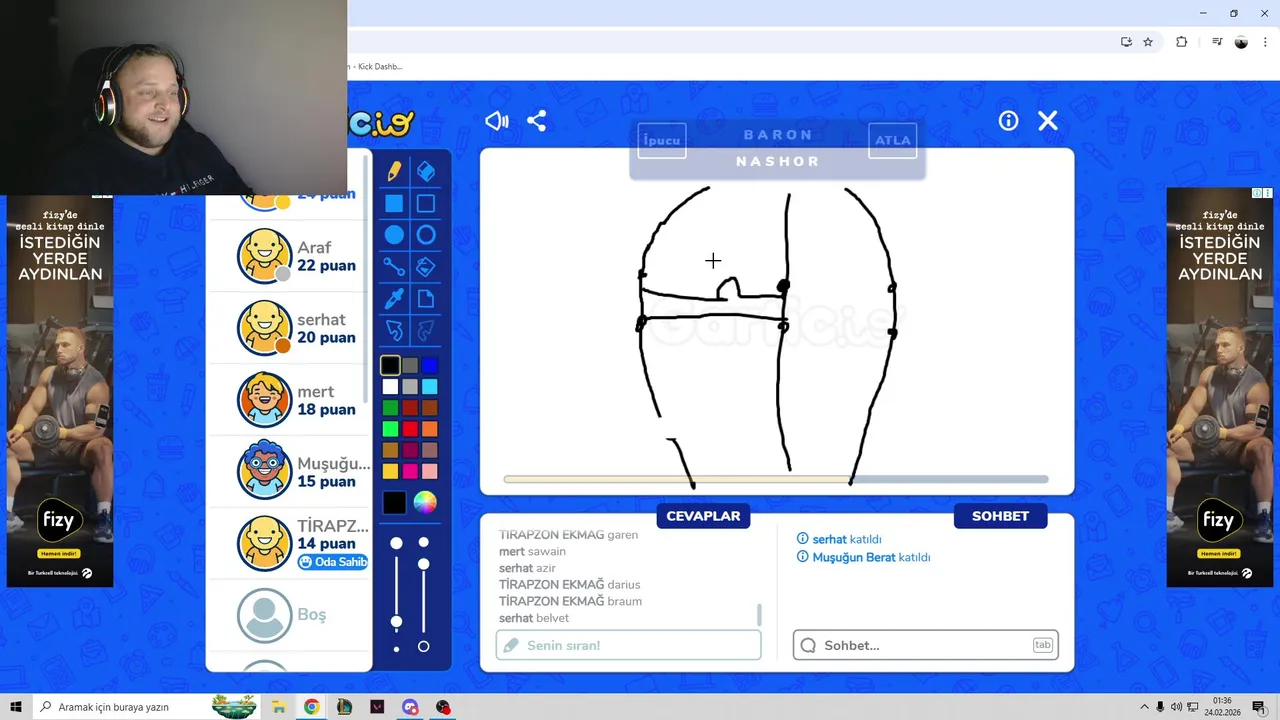This screenshot has width=1280, height=720.
Task: Click the empty Boş player slot
Action: point(289,615)
